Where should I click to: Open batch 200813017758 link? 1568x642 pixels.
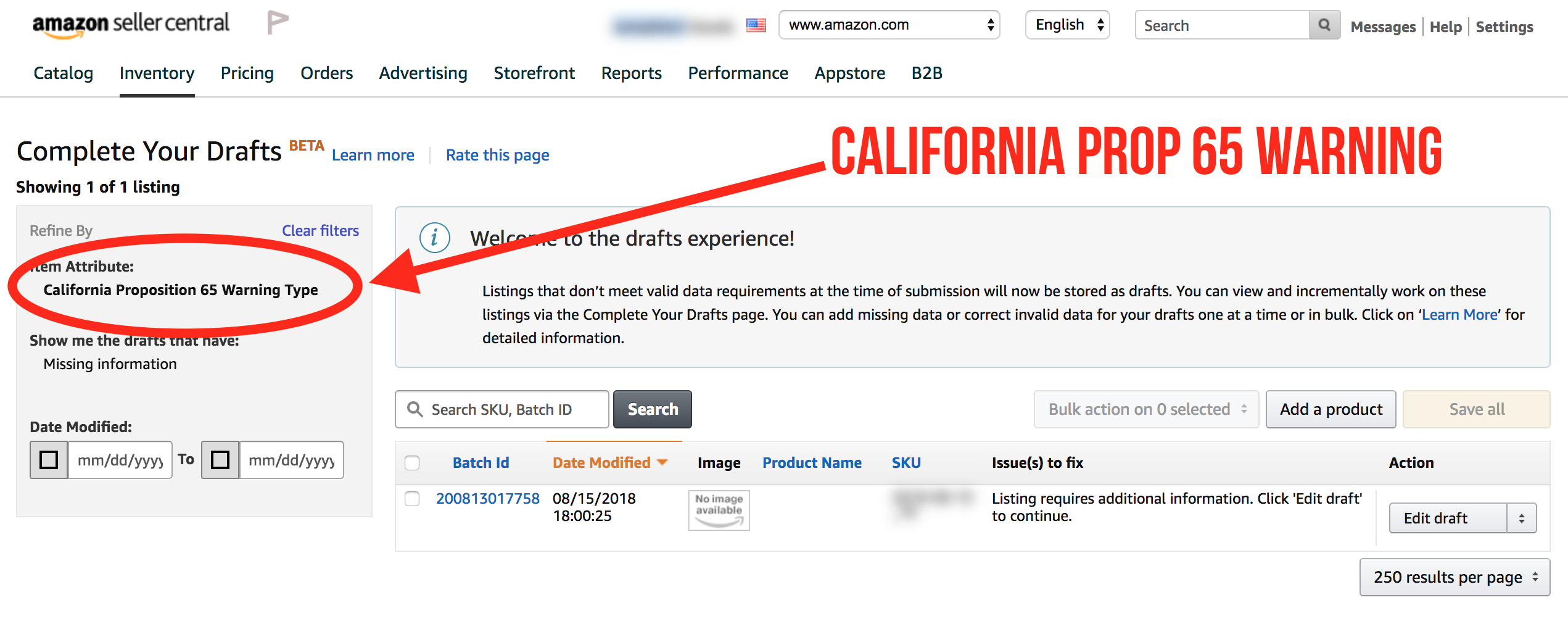(487, 498)
